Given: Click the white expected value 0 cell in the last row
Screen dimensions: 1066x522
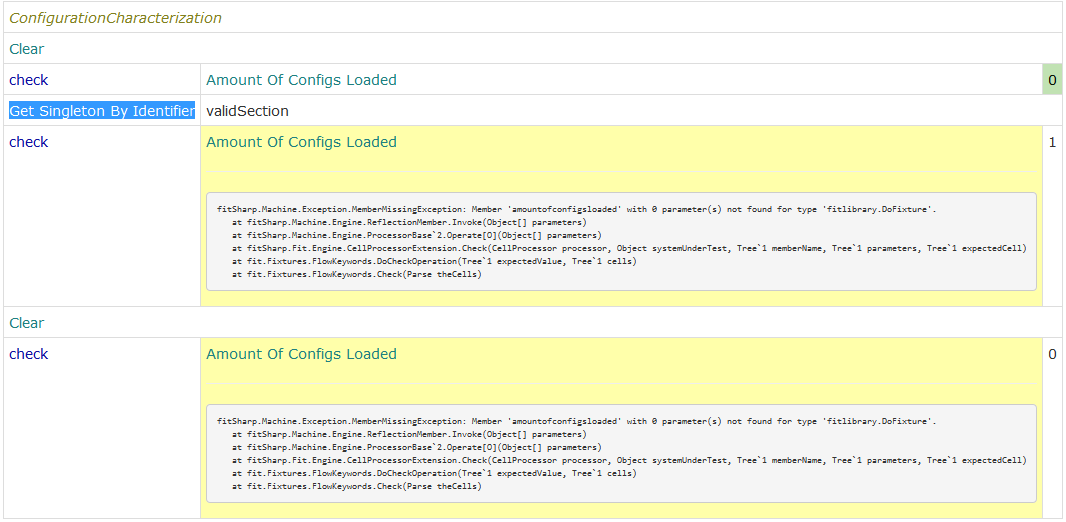Looking at the screenshot, I should pyautogui.click(x=1052, y=354).
